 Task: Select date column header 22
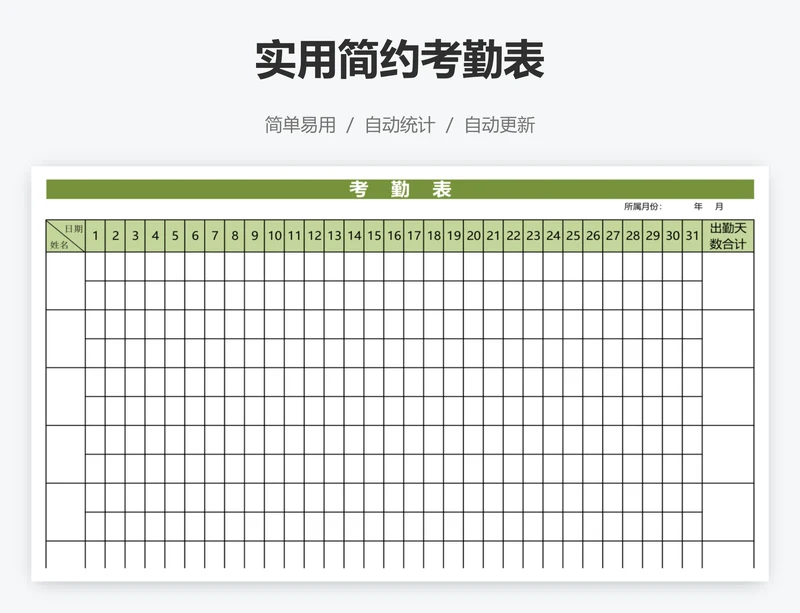pos(513,236)
